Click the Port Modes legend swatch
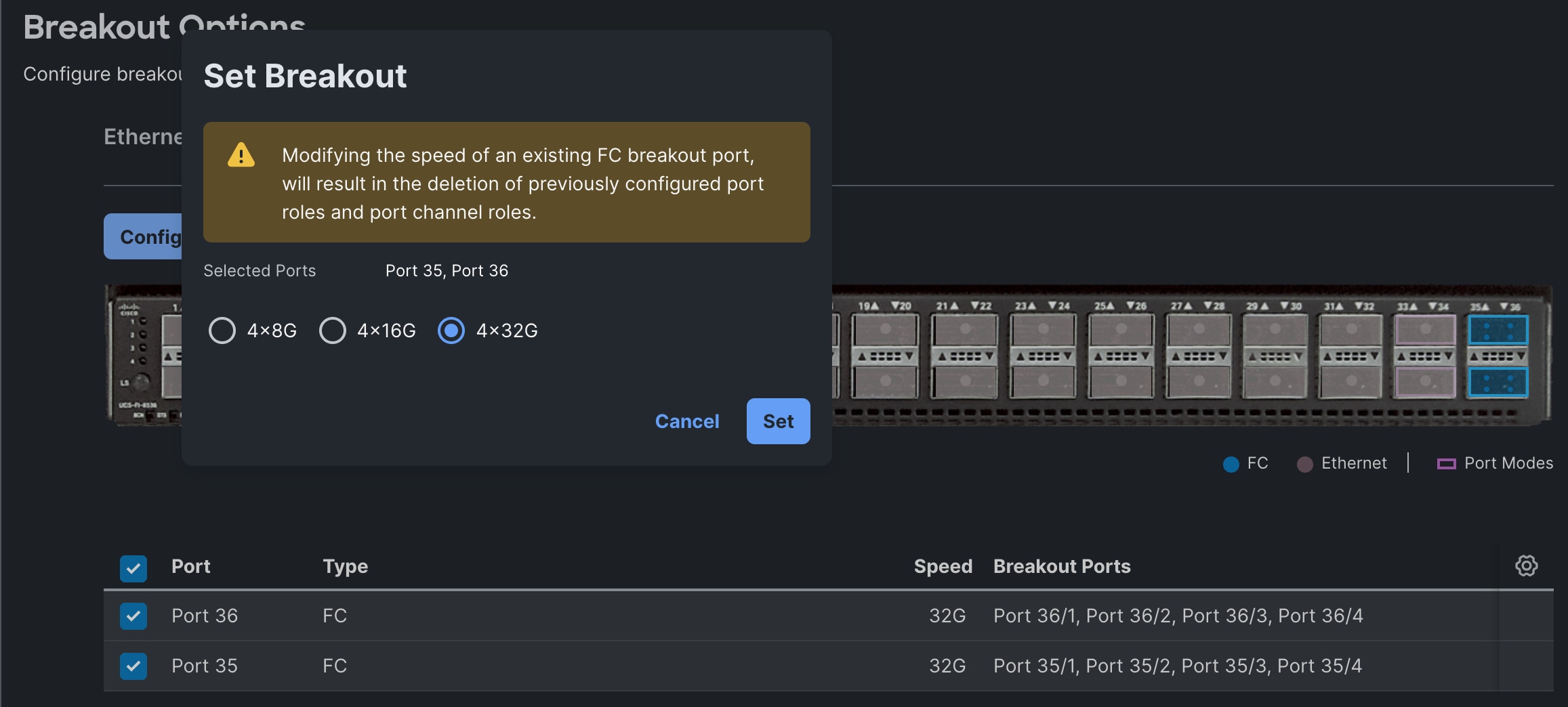Image resolution: width=1568 pixels, height=707 pixels. tap(1447, 463)
